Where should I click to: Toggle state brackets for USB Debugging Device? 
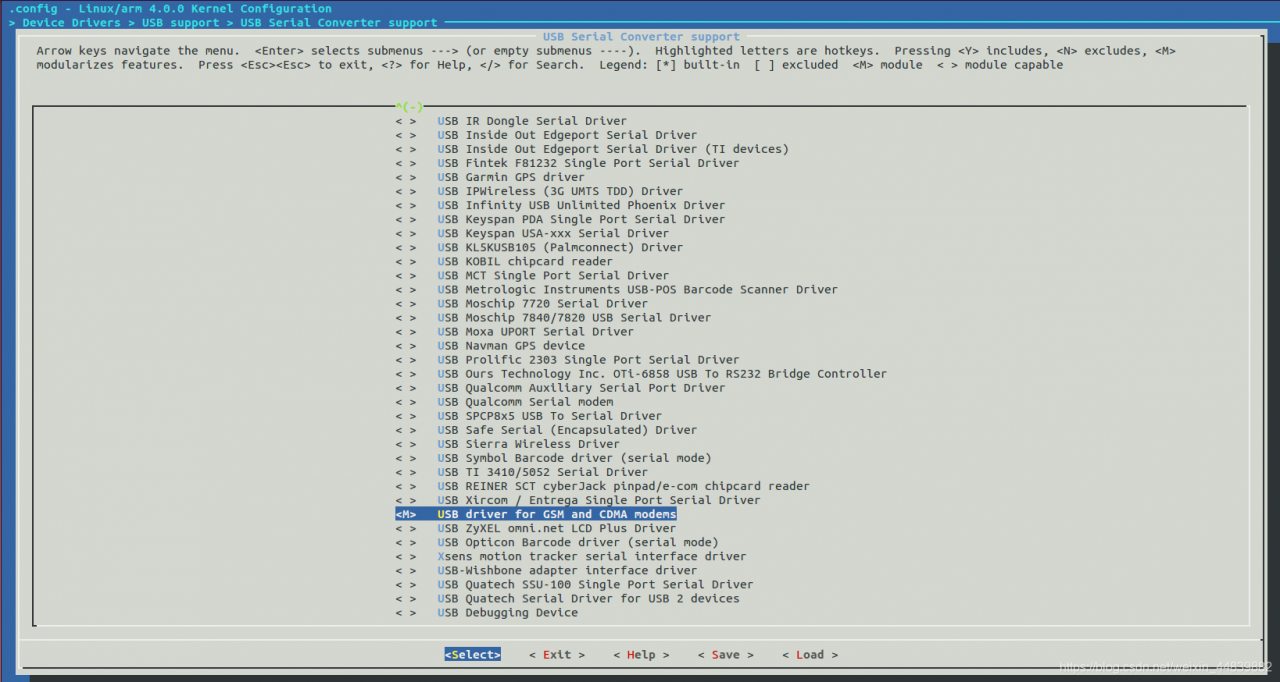coord(406,613)
